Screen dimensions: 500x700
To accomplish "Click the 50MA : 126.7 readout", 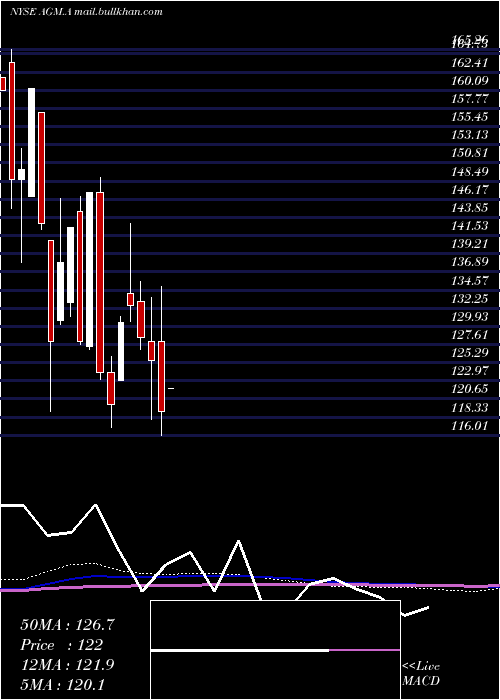I will coord(68,625).
